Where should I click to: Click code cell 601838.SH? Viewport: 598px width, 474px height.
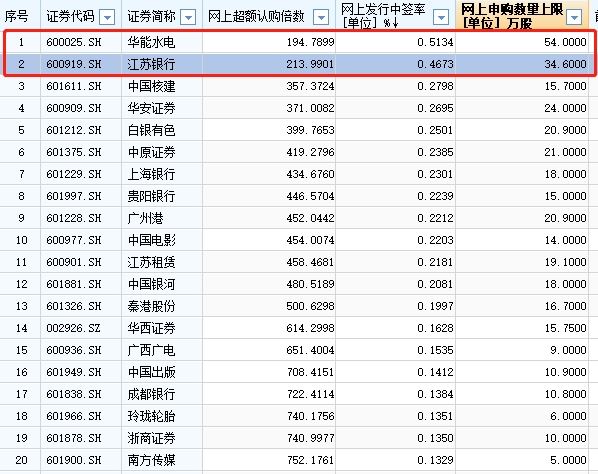tap(74, 394)
